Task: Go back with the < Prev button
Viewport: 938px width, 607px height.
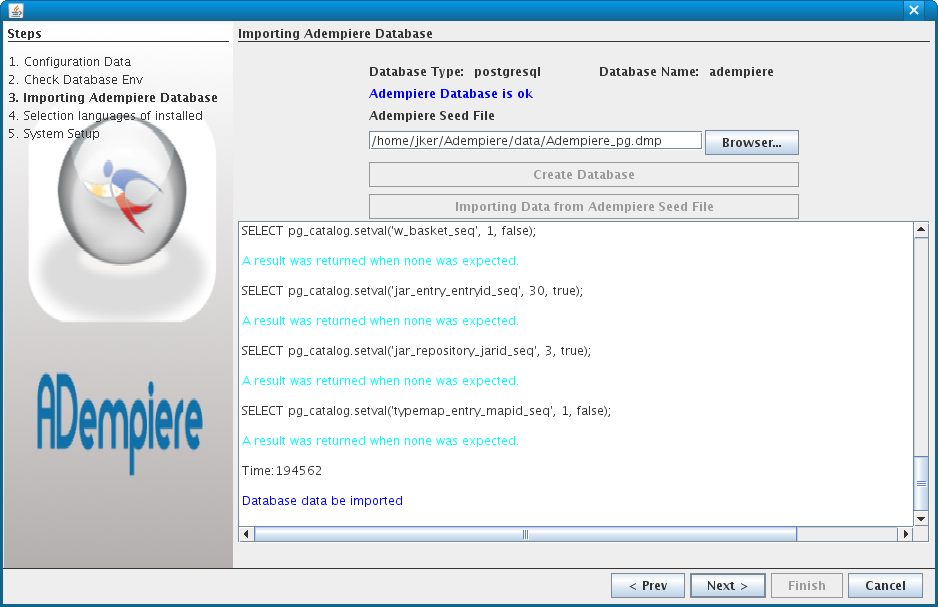Action: pyautogui.click(x=648, y=585)
